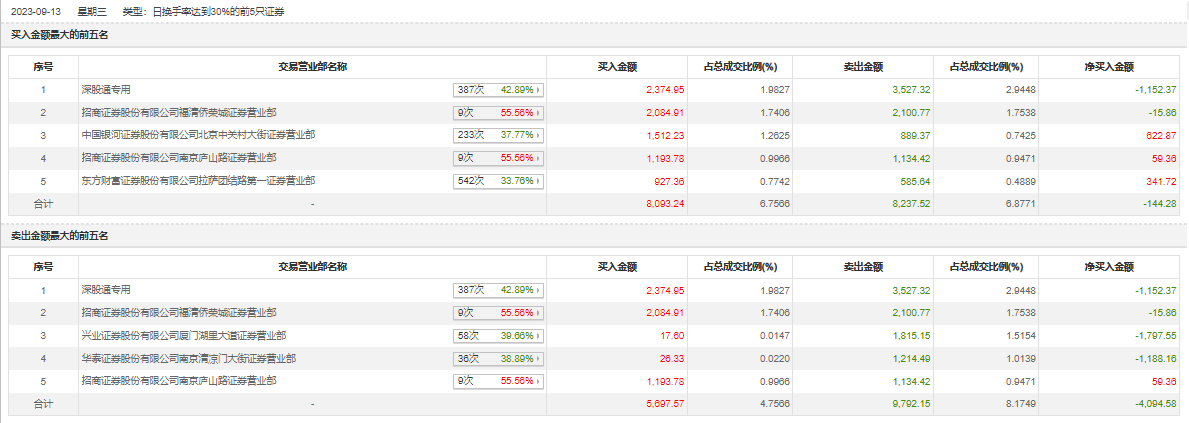Select the 卖出金额最大的前五名 section title
Image resolution: width=1189 pixels, height=423 pixels.
pos(59,235)
